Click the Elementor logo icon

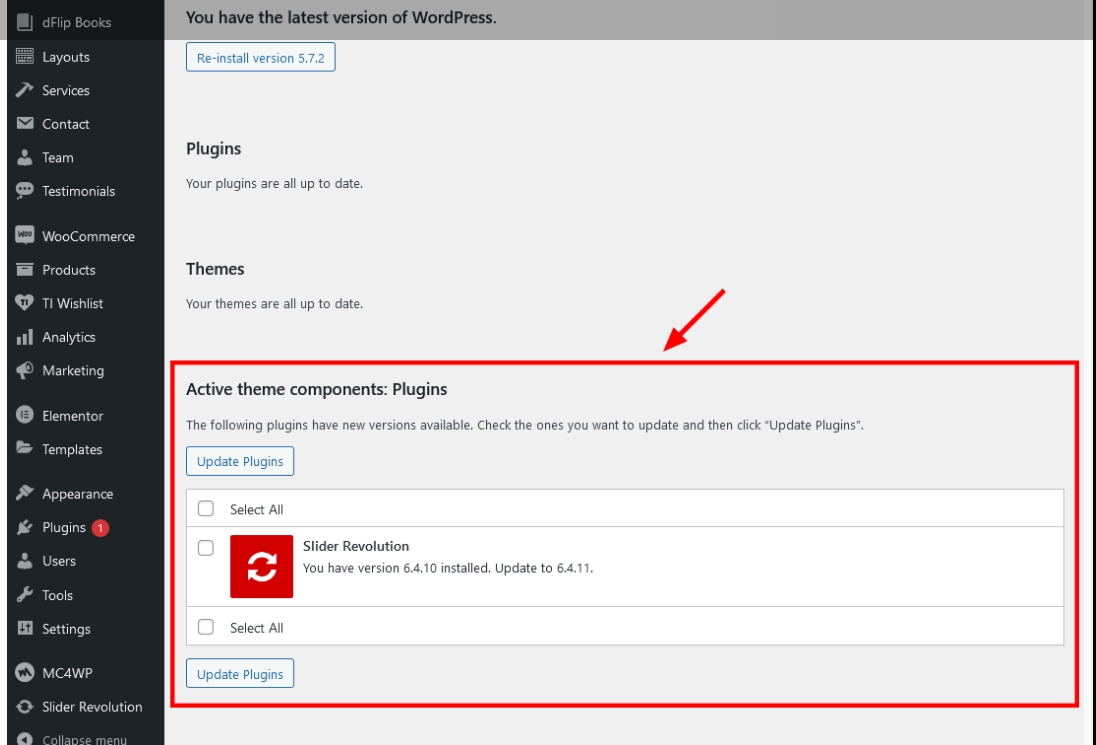24,415
